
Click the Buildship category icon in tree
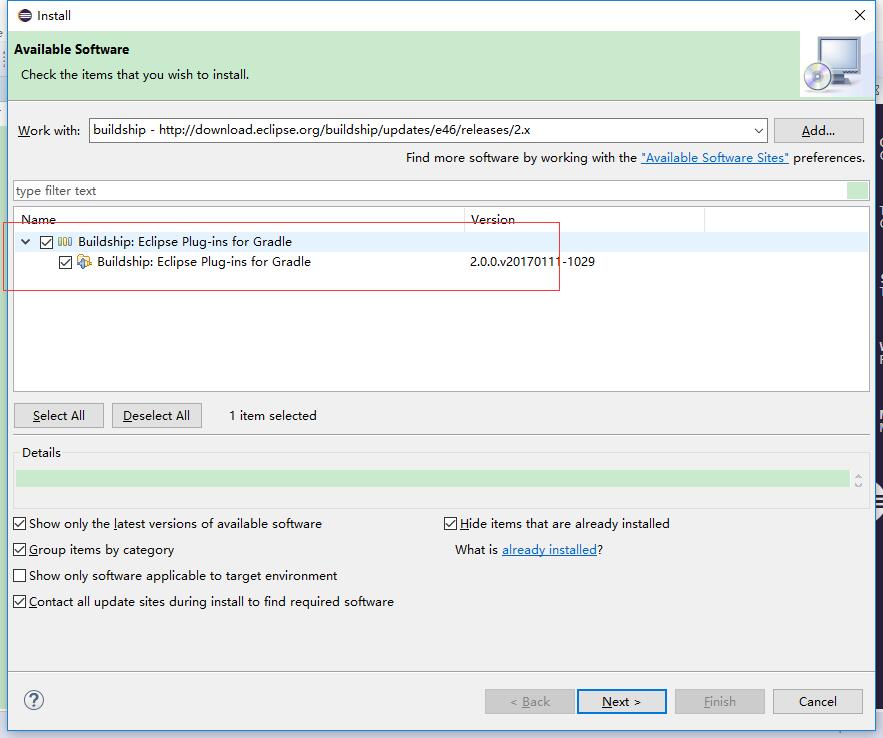click(65, 242)
